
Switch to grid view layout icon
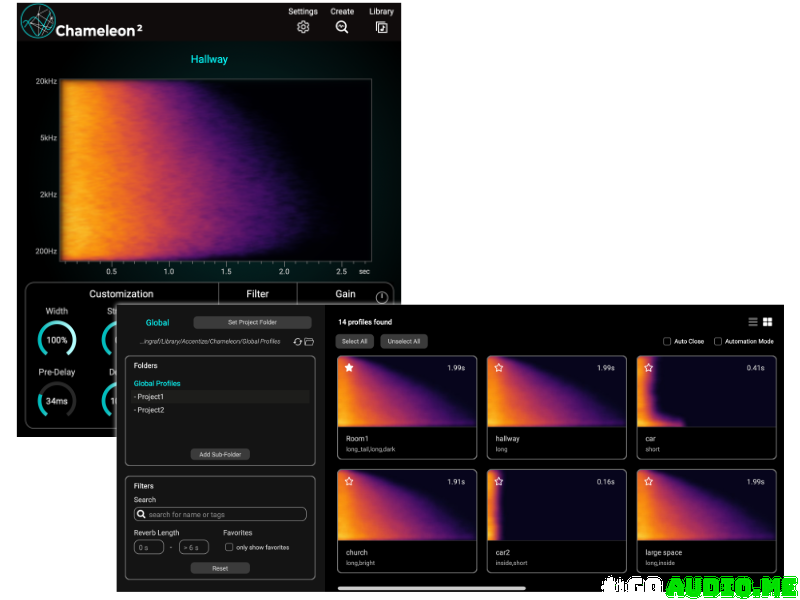point(767,322)
